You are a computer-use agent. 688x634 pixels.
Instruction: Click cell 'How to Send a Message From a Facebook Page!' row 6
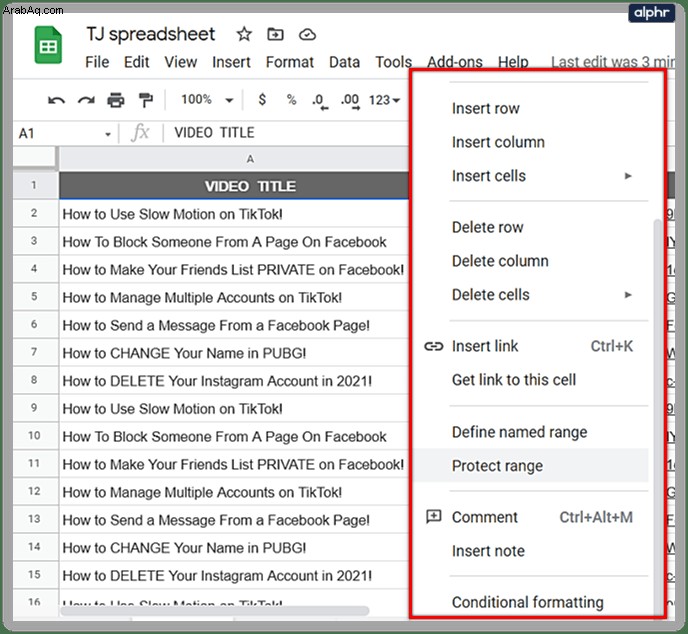click(x=234, y=325)
